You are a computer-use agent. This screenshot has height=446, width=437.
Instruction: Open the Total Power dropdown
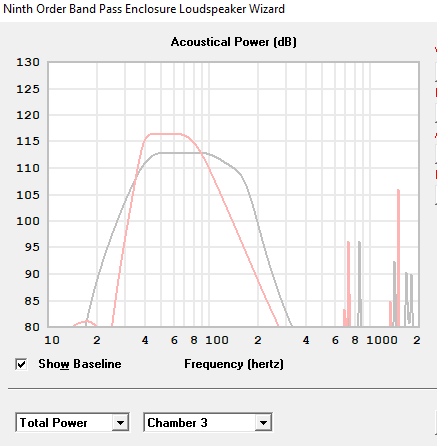coord(72,423)
